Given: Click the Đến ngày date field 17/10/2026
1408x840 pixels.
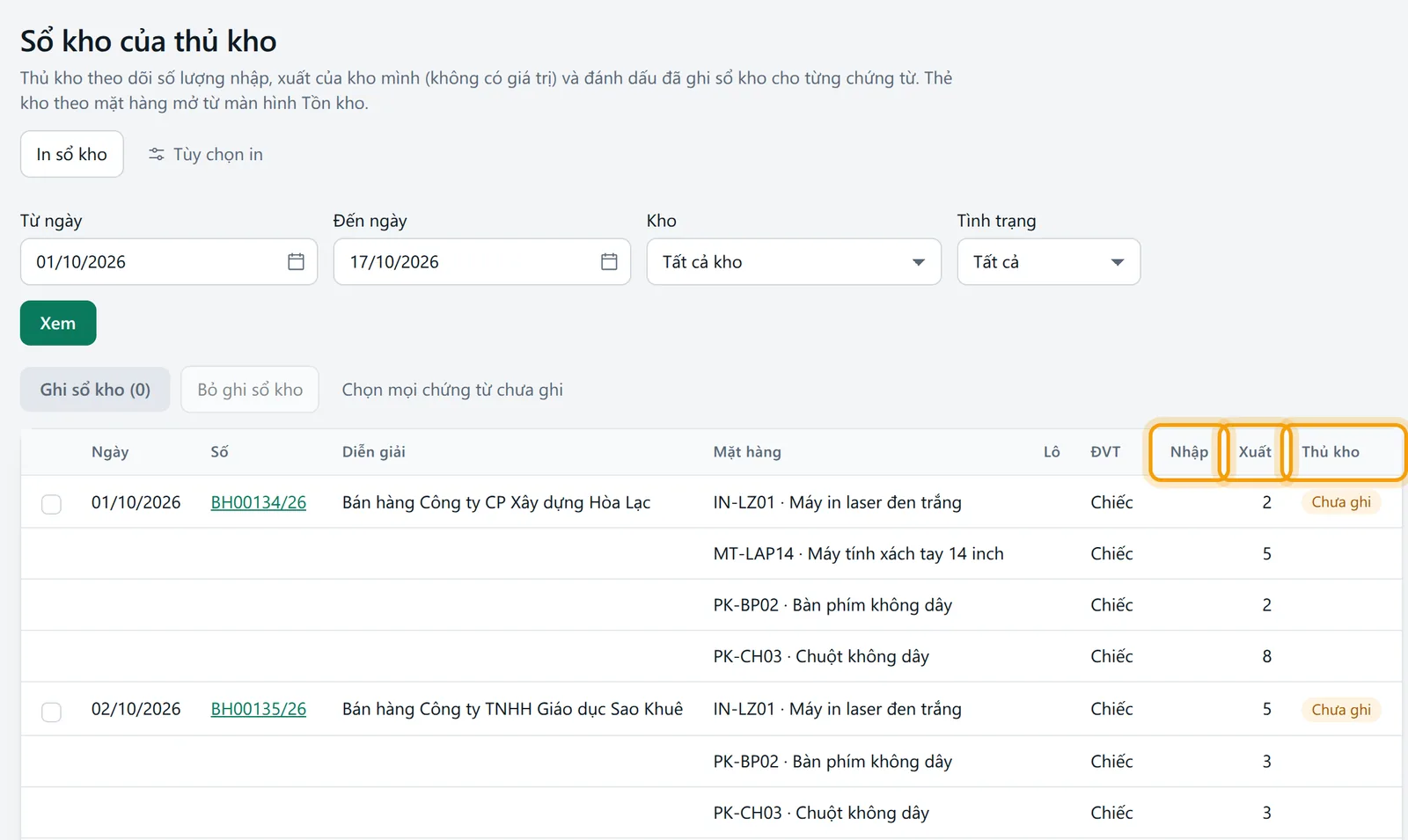Looking at the screenshot, I should (482, 262).
